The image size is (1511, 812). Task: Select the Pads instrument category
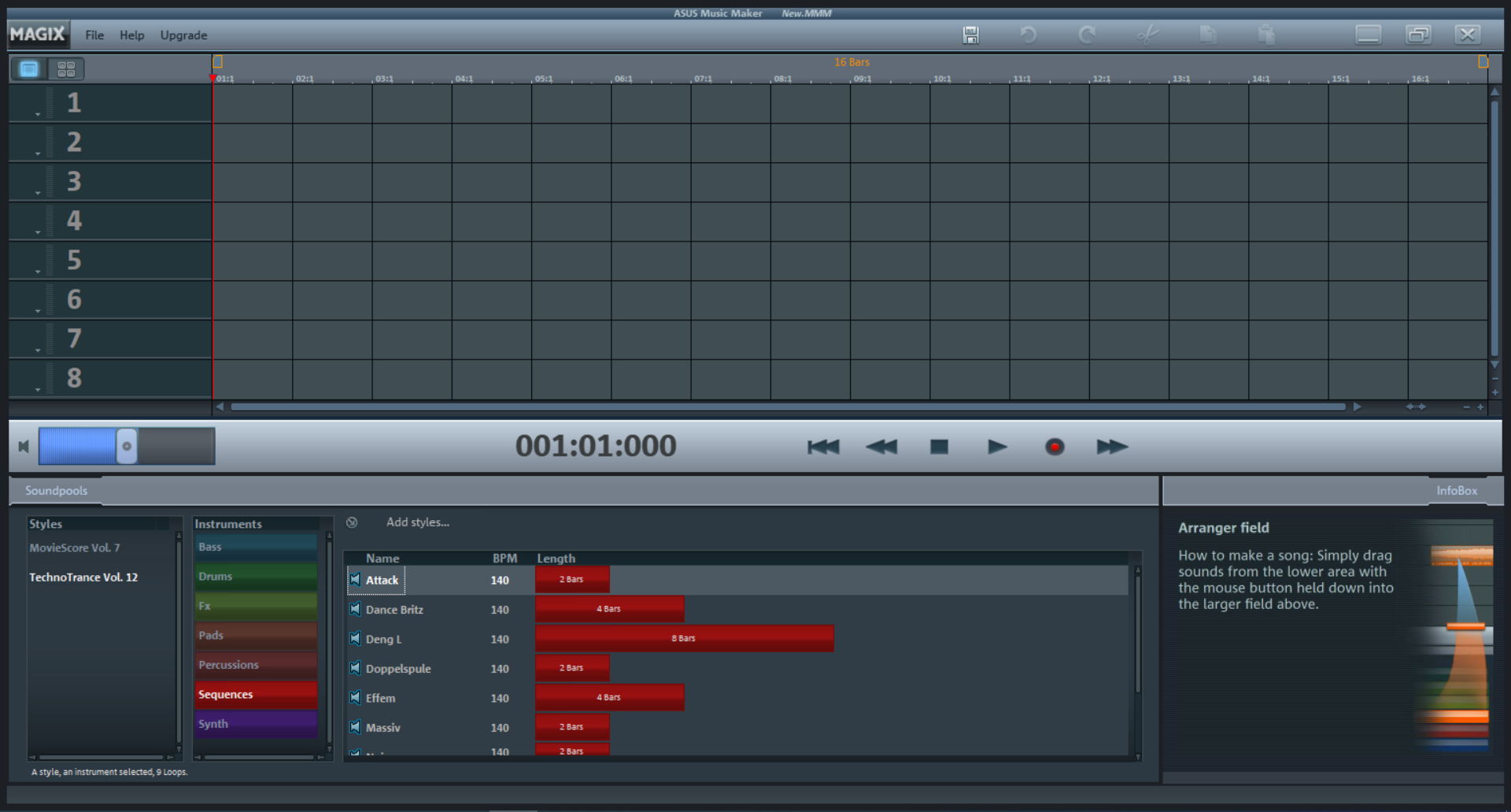pos(256,636)
